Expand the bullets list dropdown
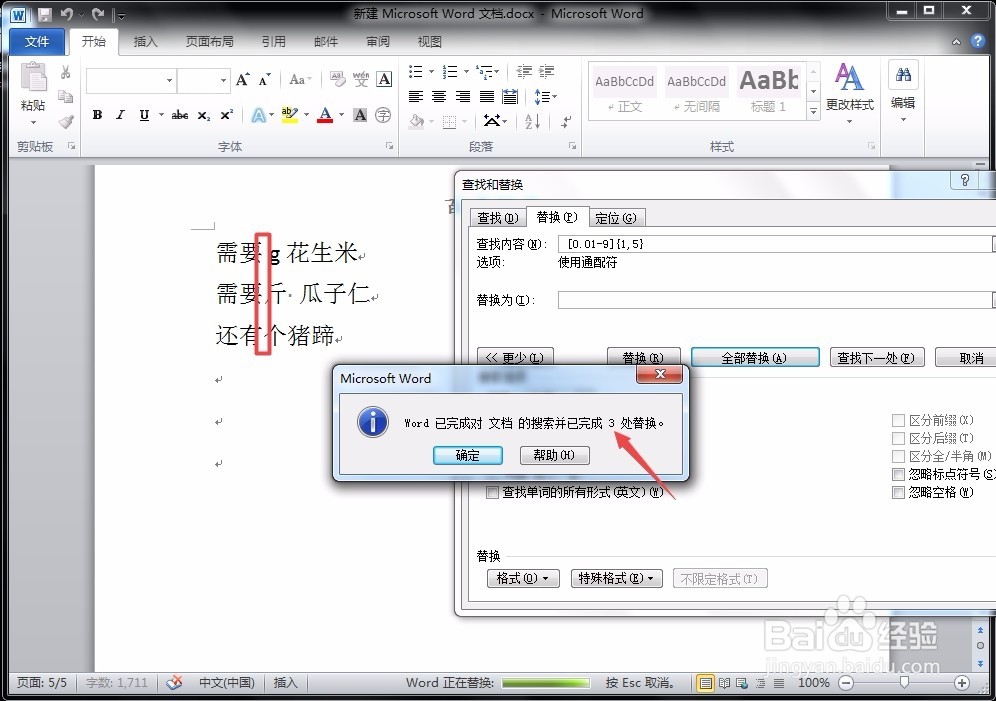The width and height of the screenshot is (996, 701). point(432,71)
